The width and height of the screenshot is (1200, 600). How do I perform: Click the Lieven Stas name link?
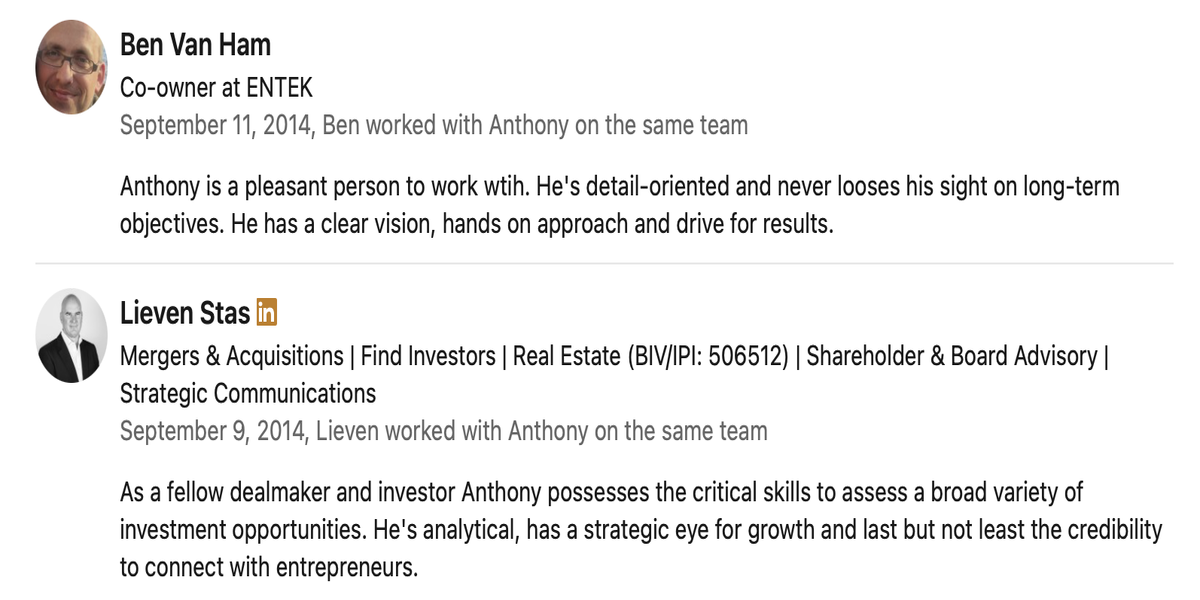click(184, 313)
